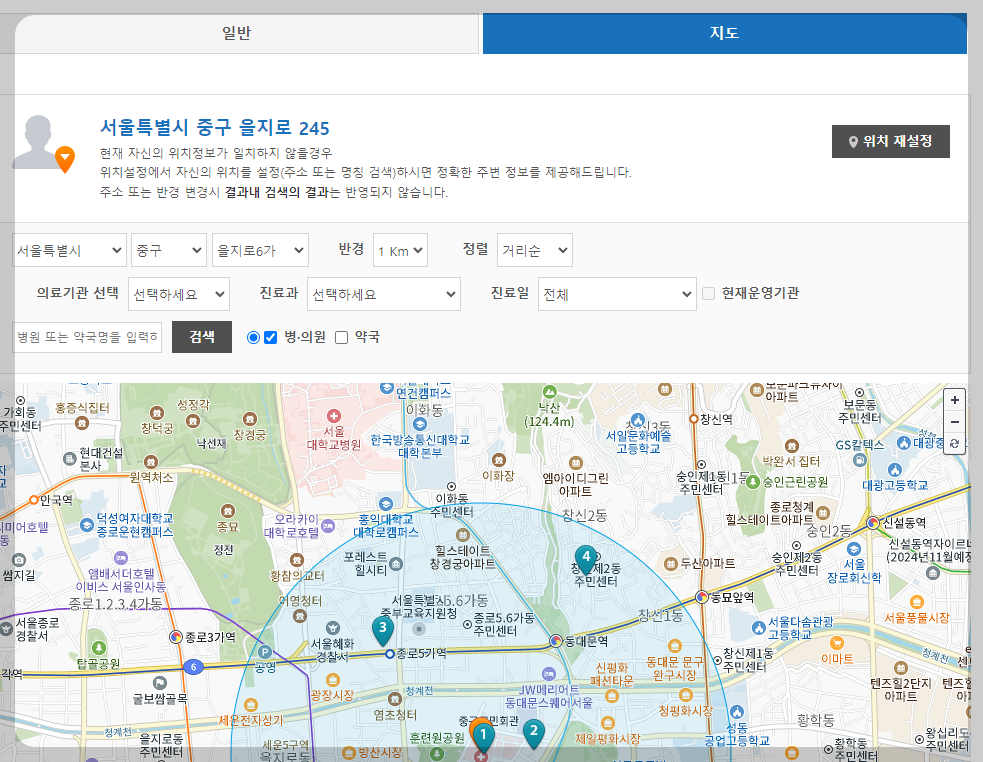Select map marker number 4
Image resolution: width=983 pixels, height=762 pixels.
[x=586, y=559]
